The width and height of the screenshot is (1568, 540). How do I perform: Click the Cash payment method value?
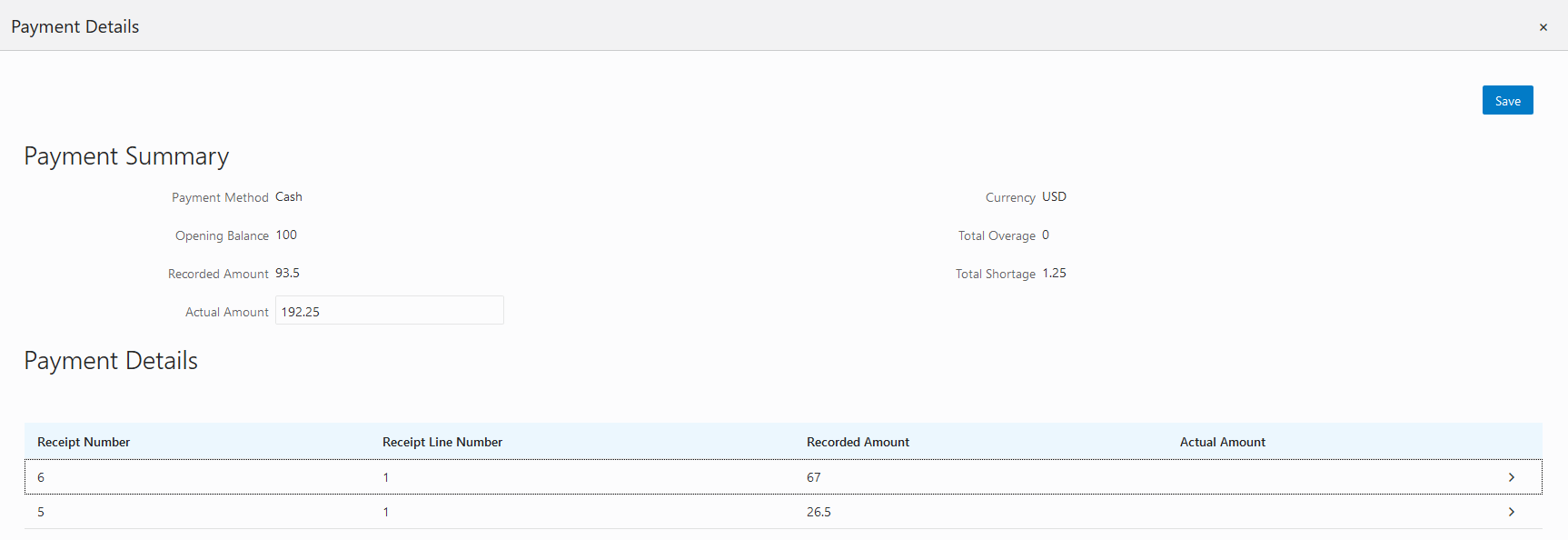[289, 196]
